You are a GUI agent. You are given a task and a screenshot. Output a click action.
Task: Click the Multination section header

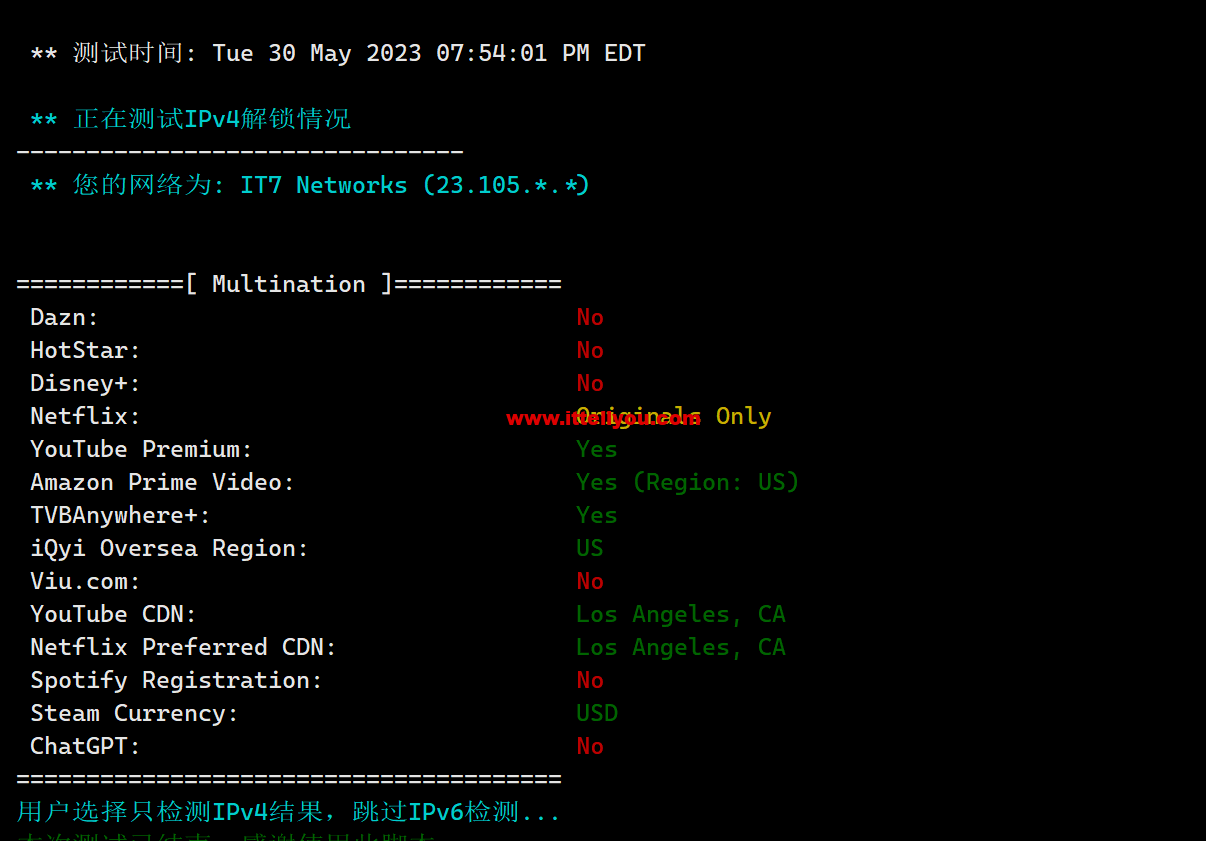[x=289, y=284]
